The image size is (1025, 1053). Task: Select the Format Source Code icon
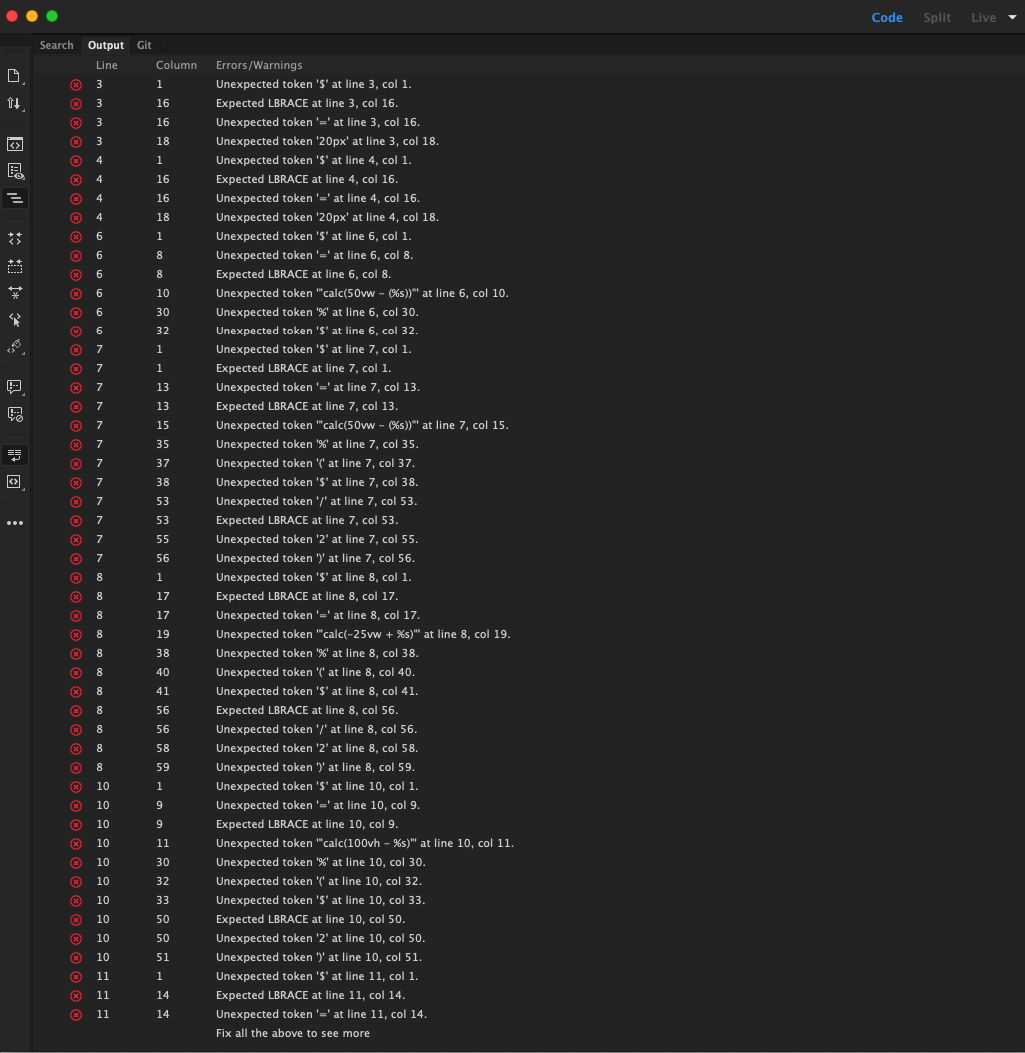coord(14,197)
